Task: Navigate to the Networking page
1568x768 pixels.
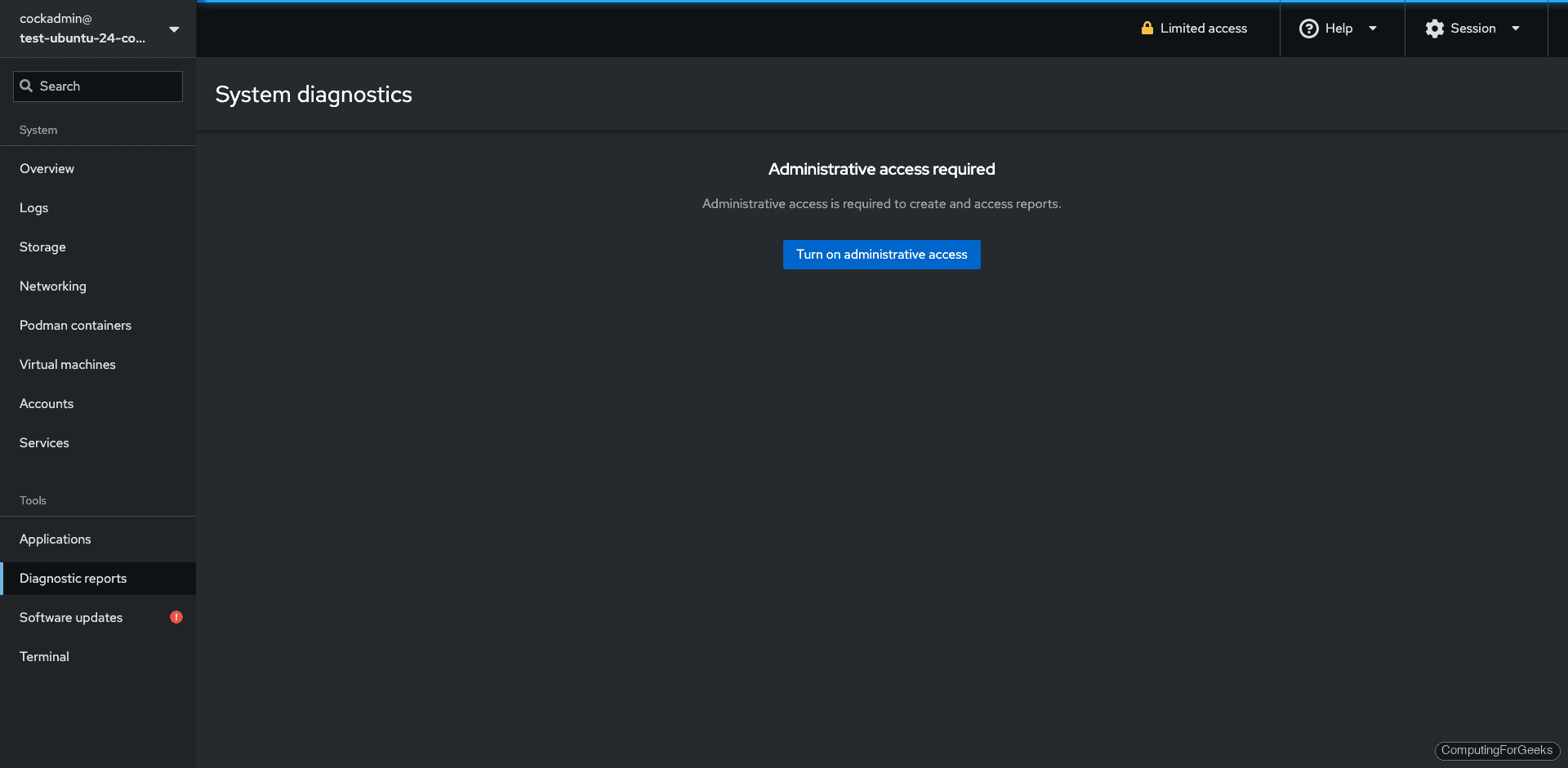Action: 52,286
